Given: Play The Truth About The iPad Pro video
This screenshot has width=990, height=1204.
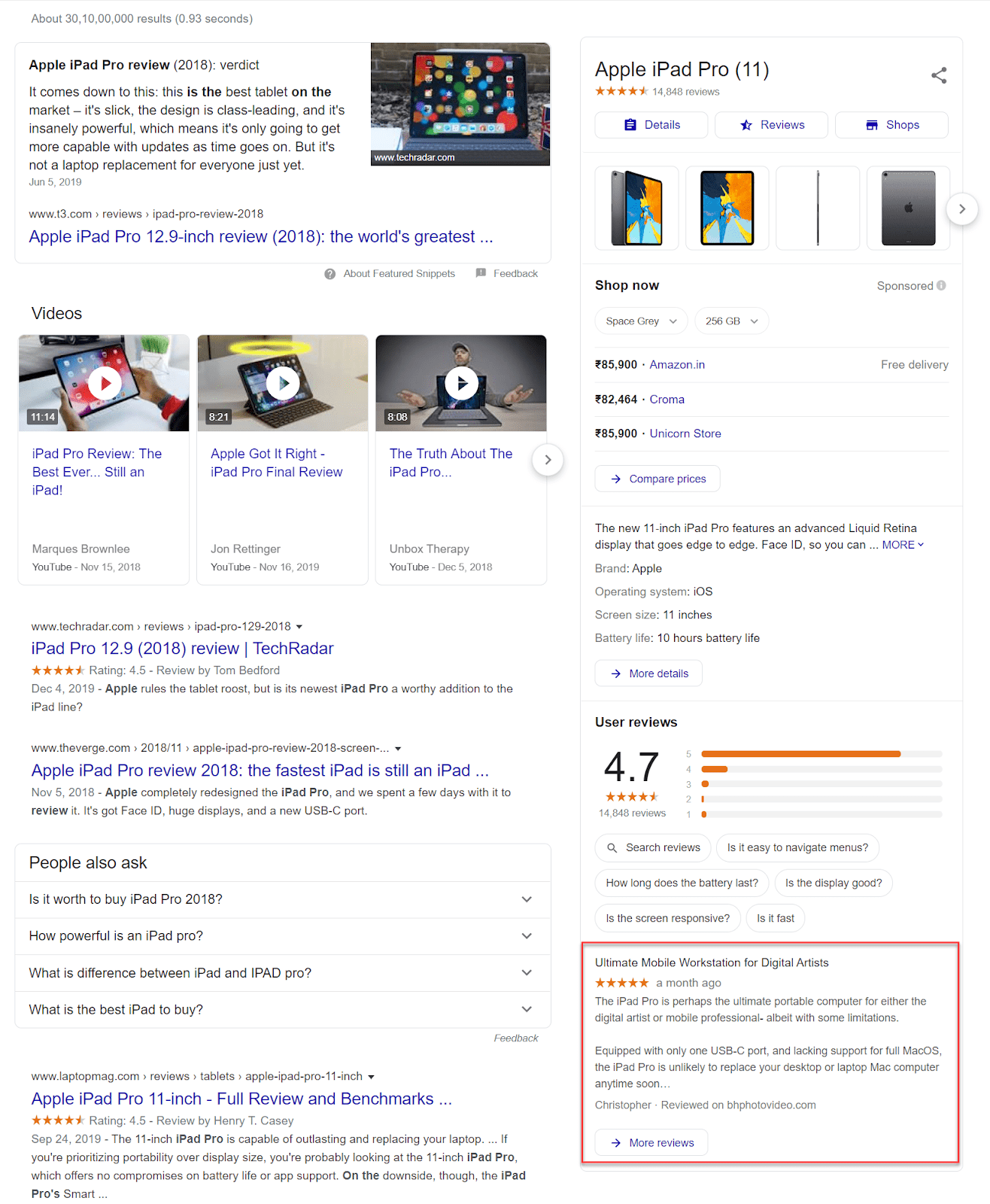Looking at the screenshot, I should pos(461,384).
